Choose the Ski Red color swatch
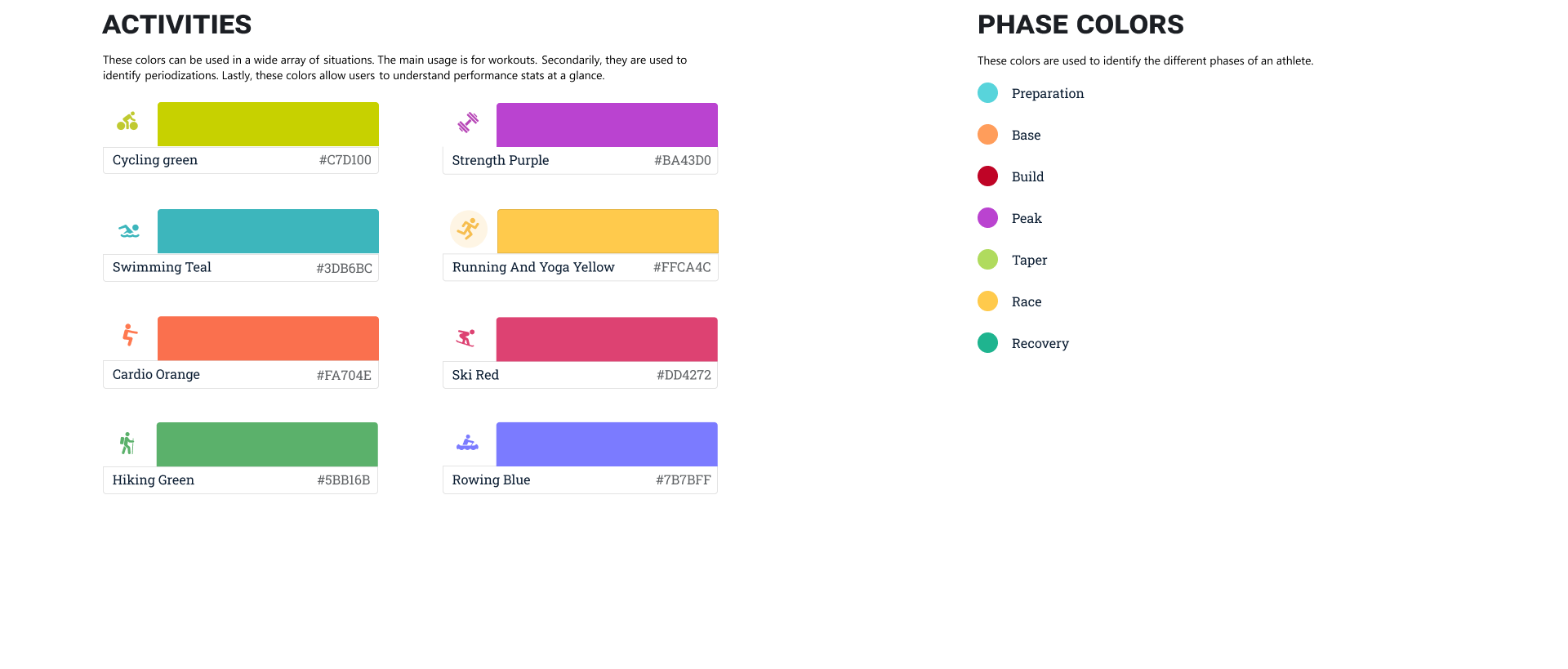Image resolution: width=1568 pixels, height=669 pixels. pos(607,339)
